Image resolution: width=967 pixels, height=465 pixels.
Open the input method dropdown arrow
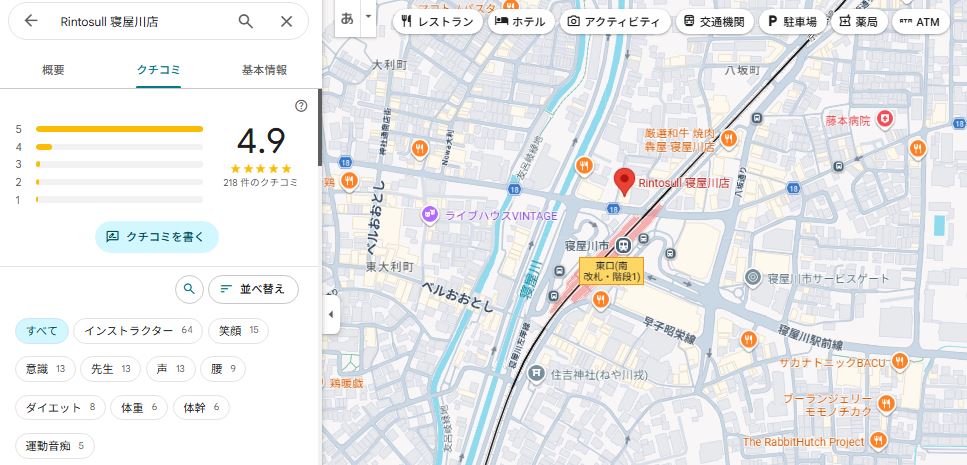368,17
